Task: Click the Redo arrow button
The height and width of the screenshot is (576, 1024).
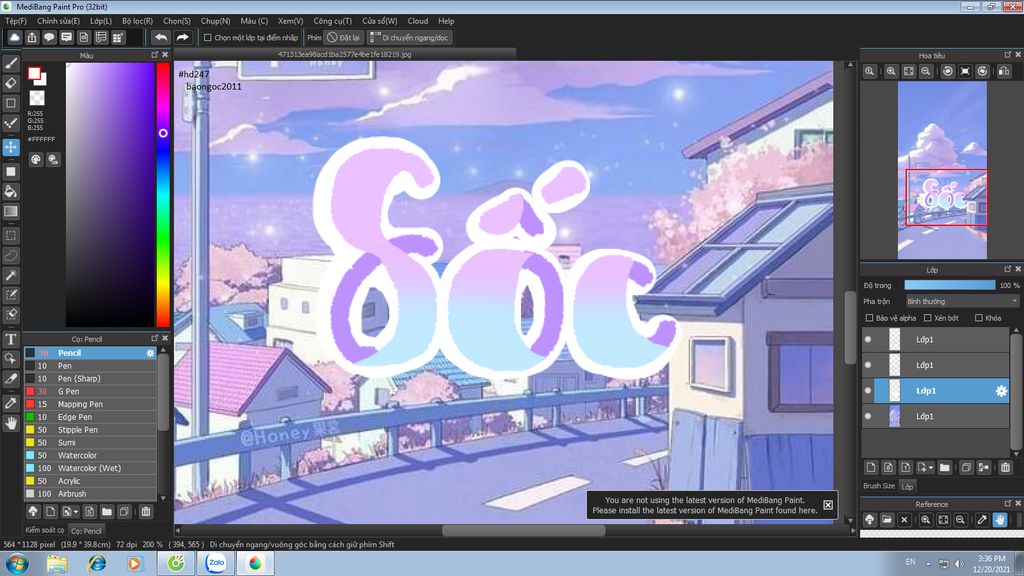Action: pyautogui.click(x=182, y=38)
